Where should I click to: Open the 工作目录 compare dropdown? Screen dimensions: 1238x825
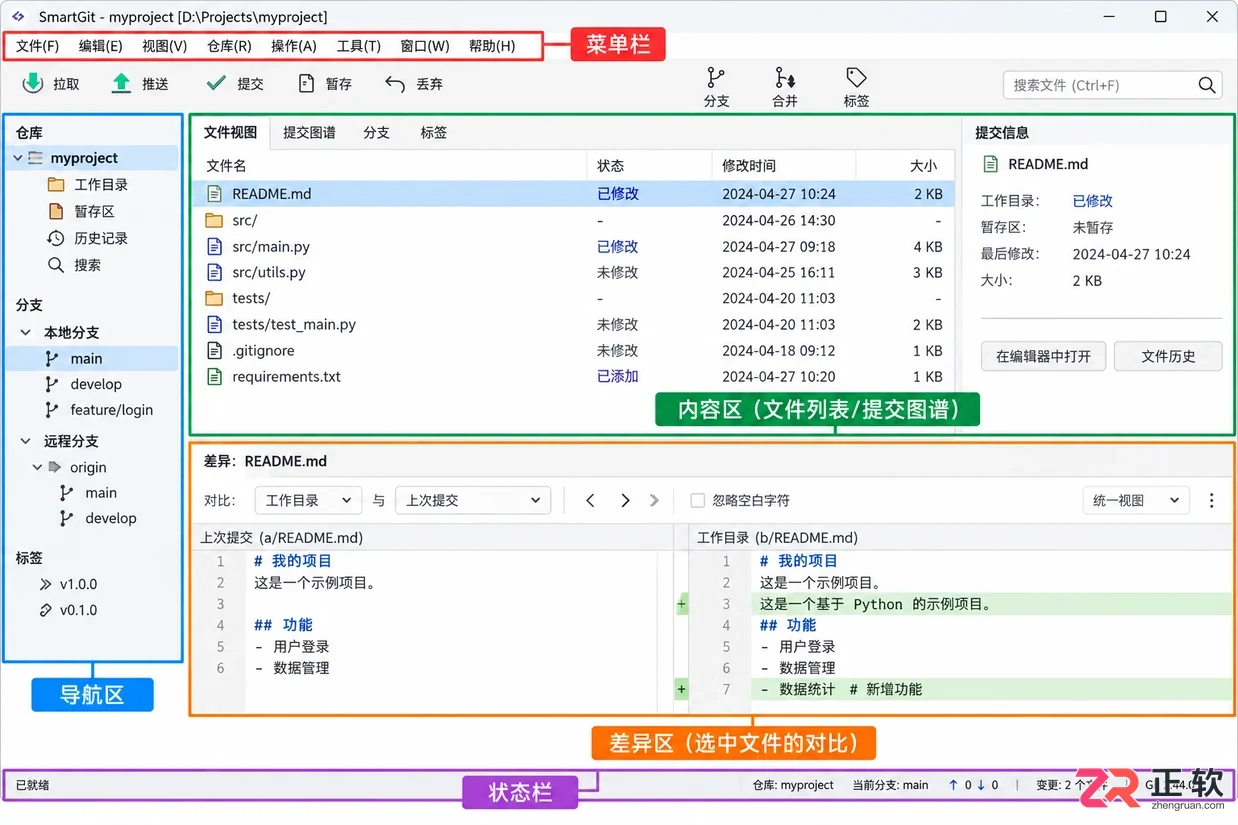(307, 500)
